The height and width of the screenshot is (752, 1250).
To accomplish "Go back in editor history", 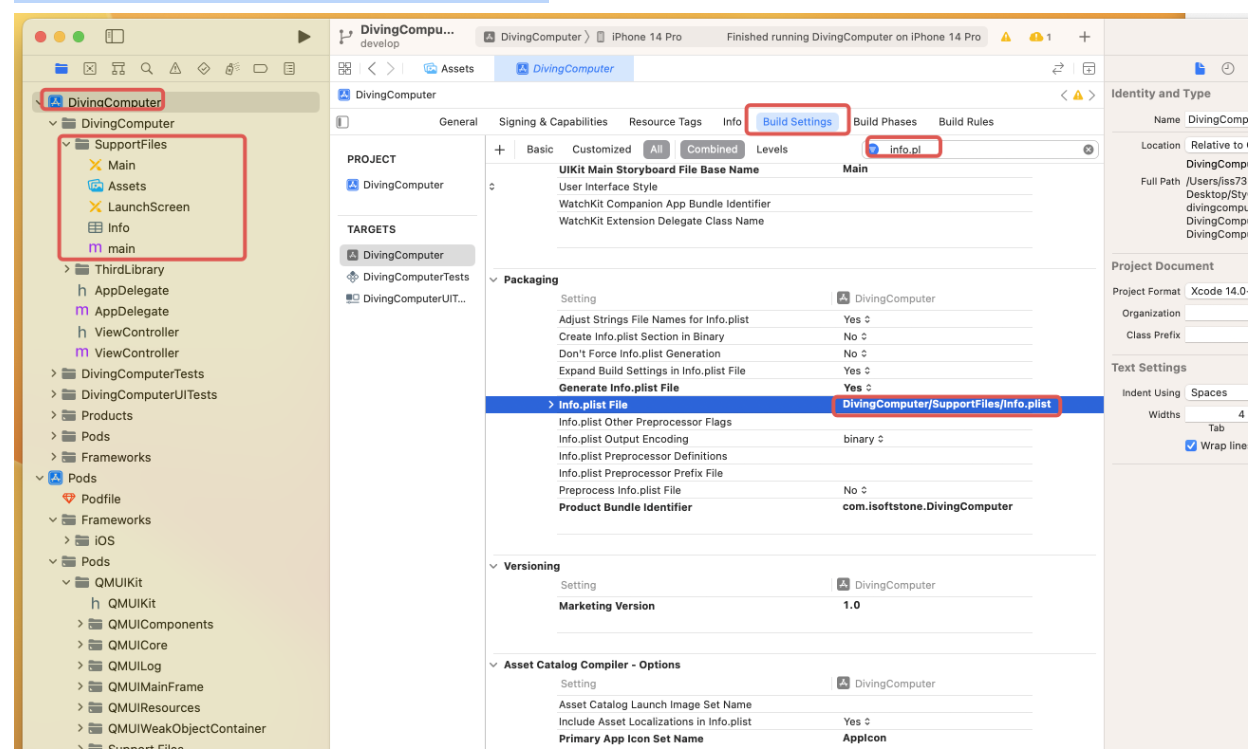I will (x=371, y=68).
